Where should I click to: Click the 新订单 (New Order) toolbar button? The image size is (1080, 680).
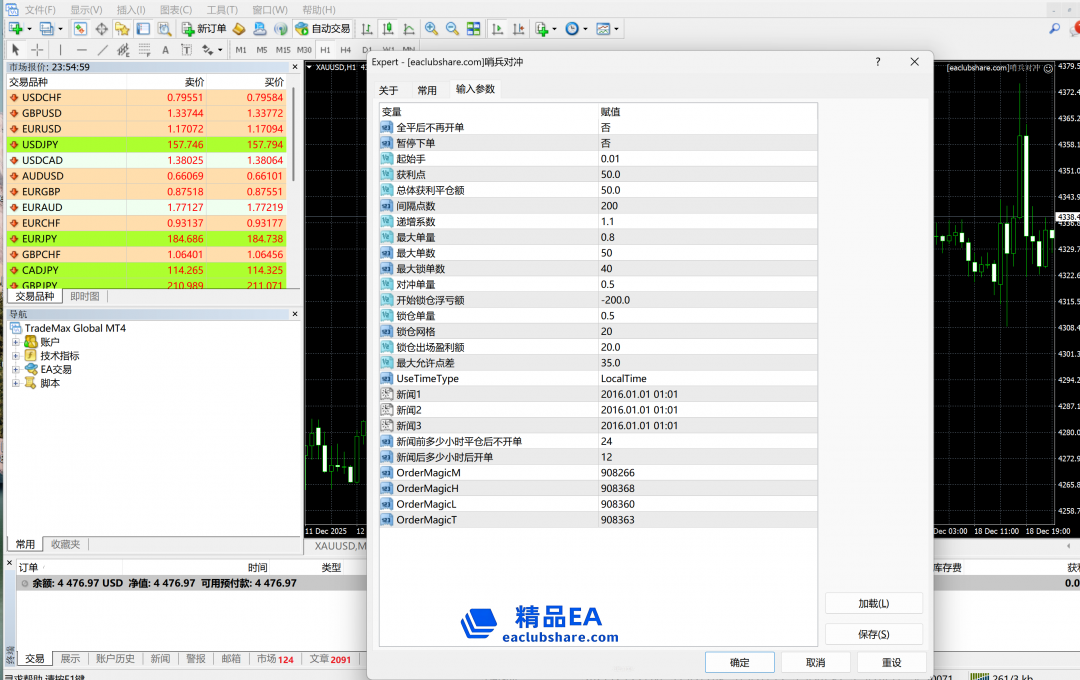pos(204,29)
